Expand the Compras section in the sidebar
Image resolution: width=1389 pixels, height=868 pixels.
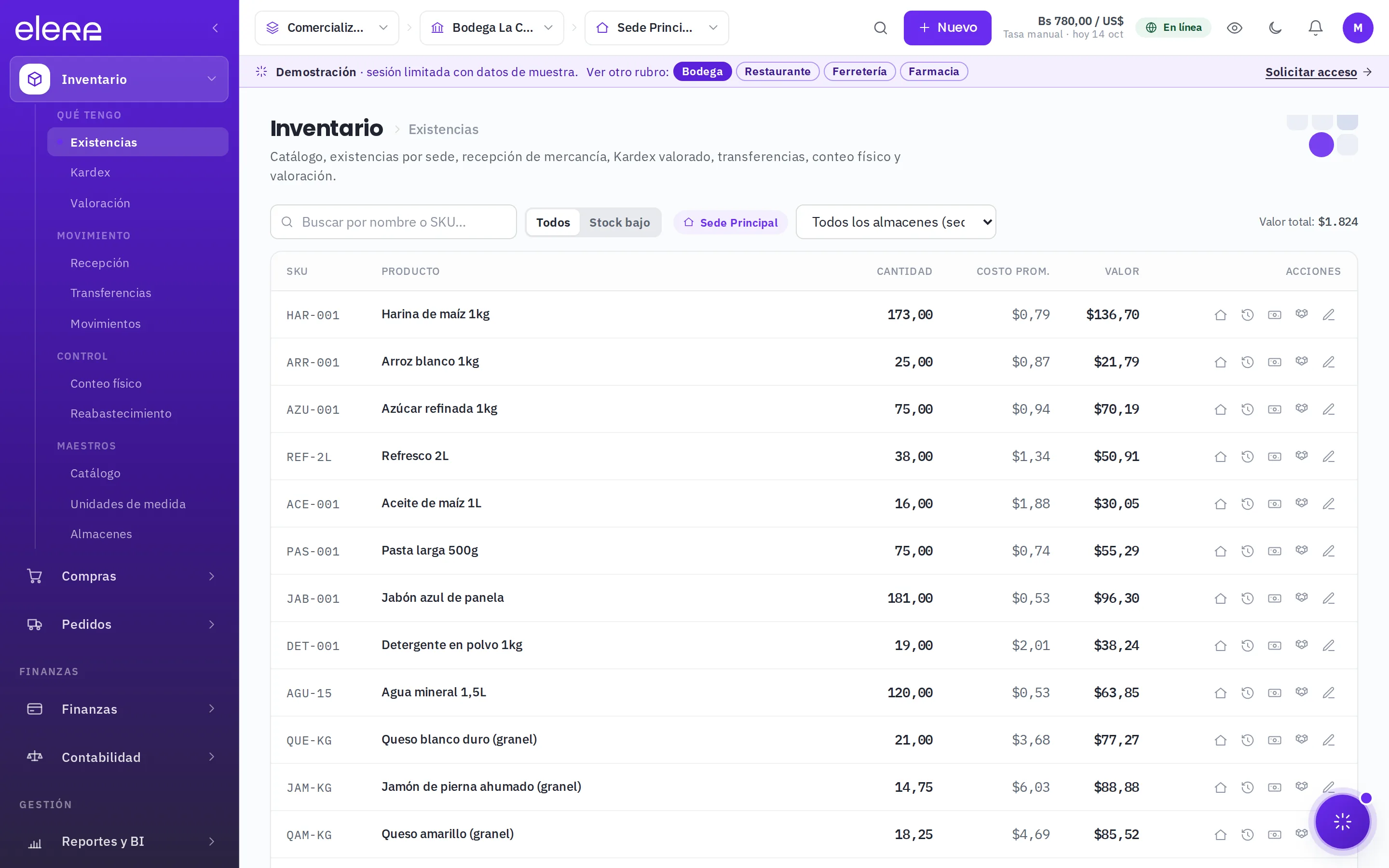coord(120,576)
